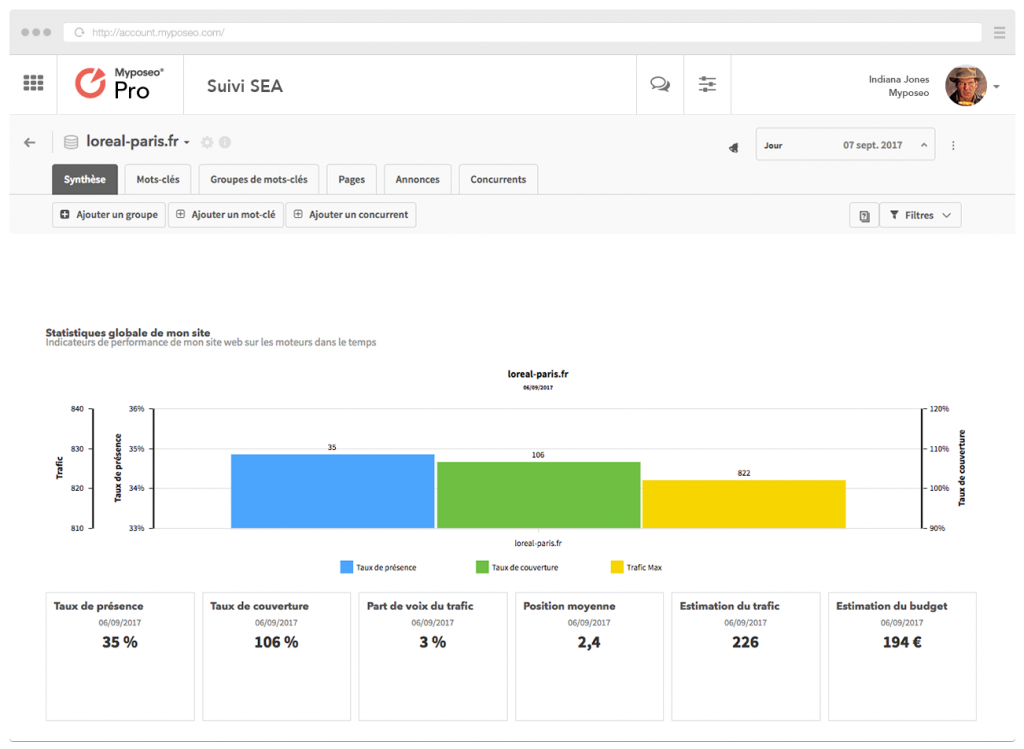Expand the loreal-paris.fr site dropdown
Image resolution: width=1024 pixels, height=749 pixels.
pyautogui.click(x=187, y=142)
